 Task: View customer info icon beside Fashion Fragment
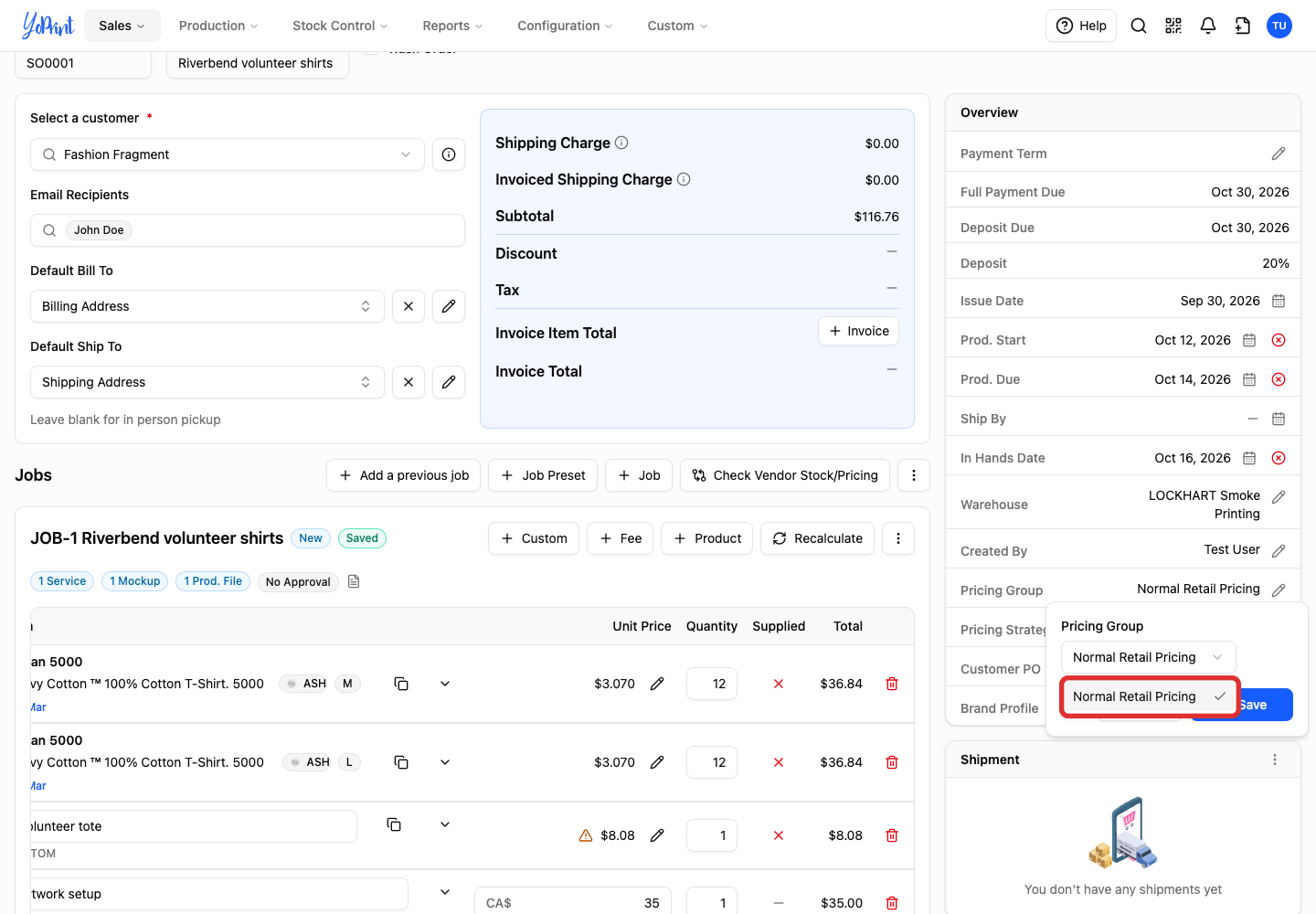pos(449,154)
